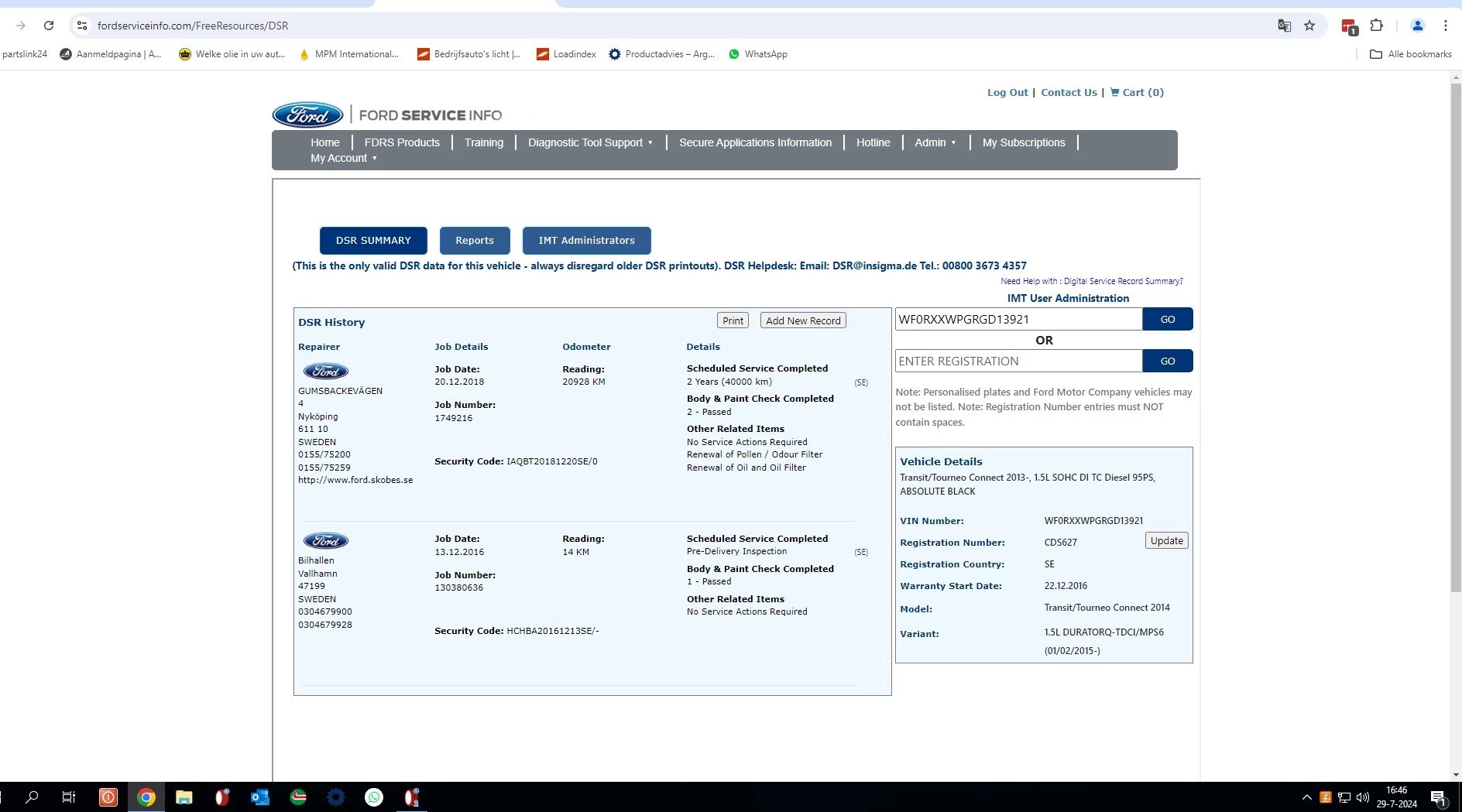1462x812 pixels.
Task: Click the page vertical scrollbar
Action: pos(1455,337)
